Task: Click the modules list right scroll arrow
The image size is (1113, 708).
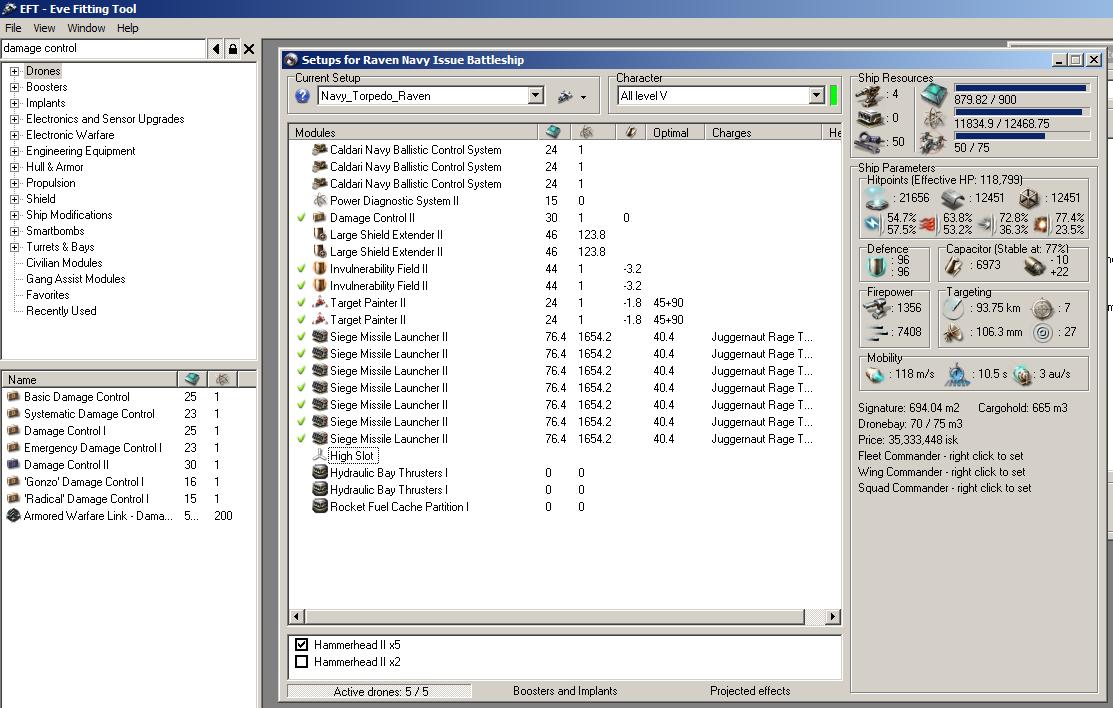Action: pyautogui.click(x=833, y=616)
